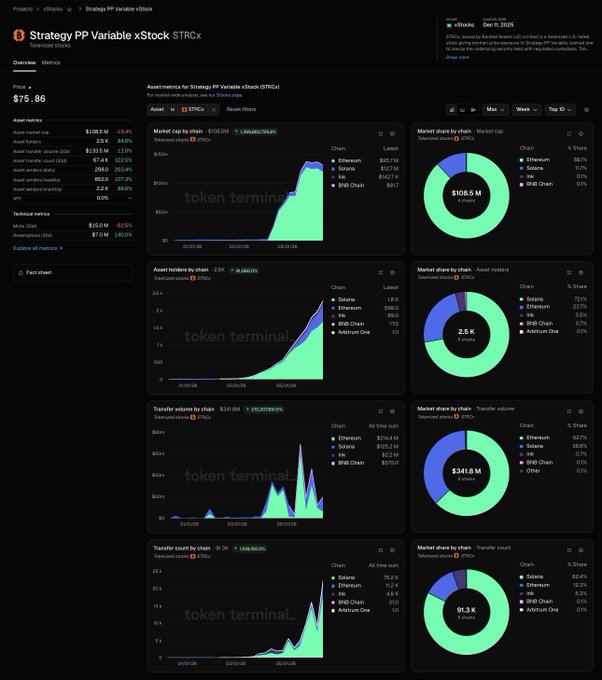Remove the STRCx asset filter chip
This screenshot has width=602, height=680.
tap(214, 110)
